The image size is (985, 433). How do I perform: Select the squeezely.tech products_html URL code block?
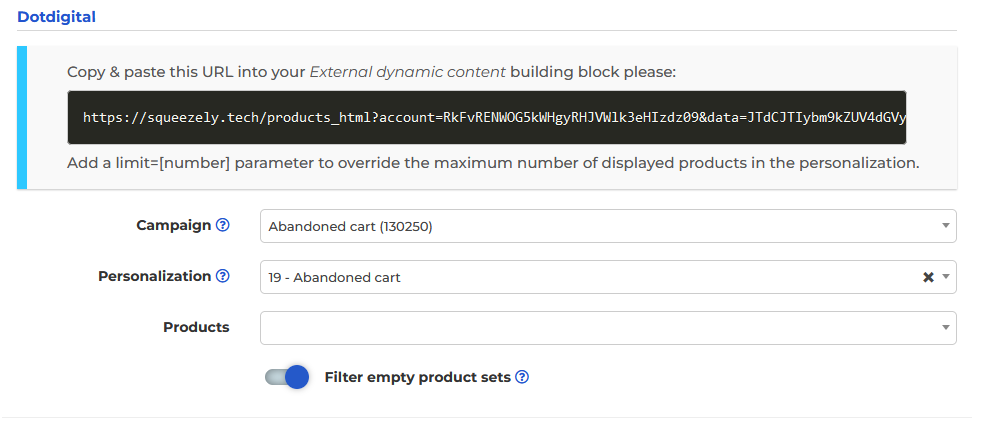[487, 118]
